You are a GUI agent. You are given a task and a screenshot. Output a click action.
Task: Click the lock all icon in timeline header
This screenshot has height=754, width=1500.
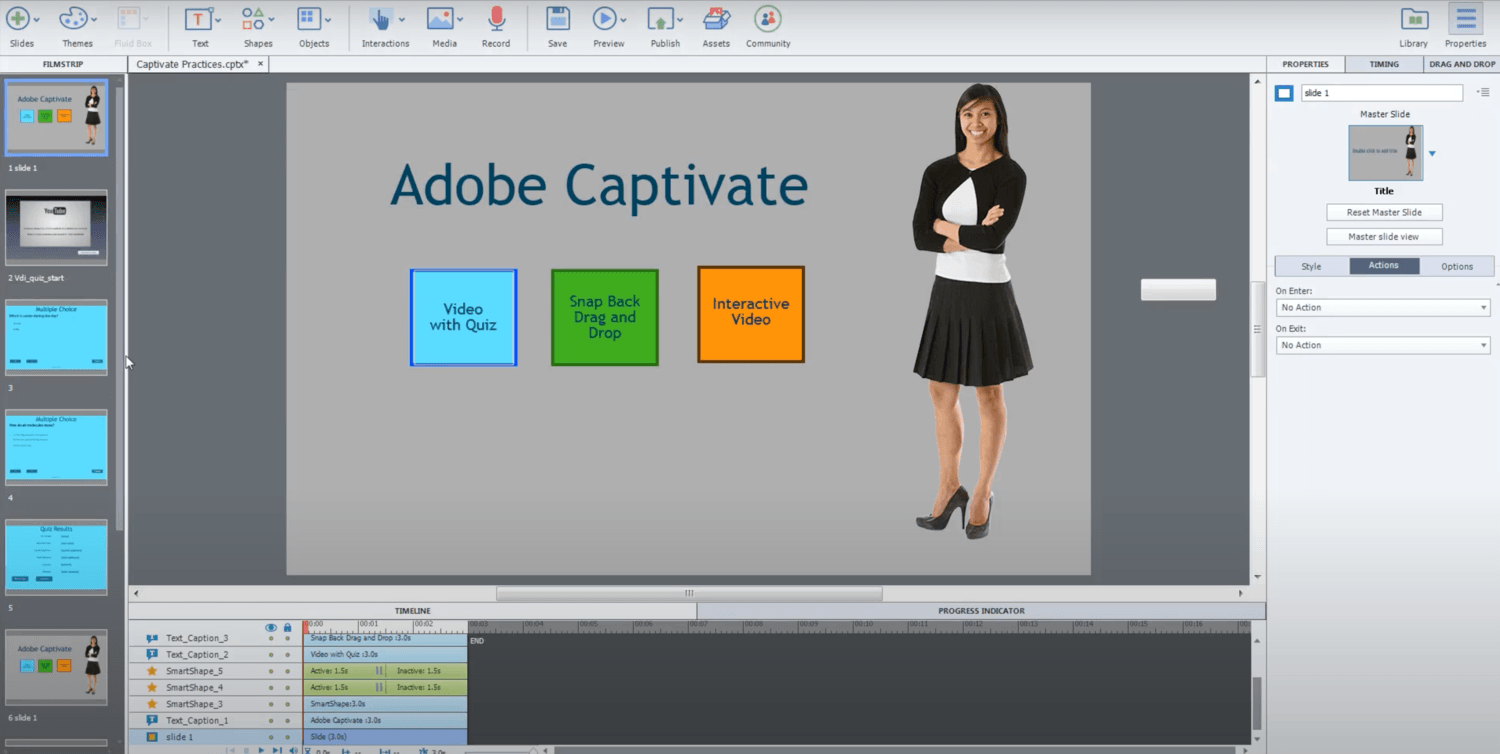pos(288,628)
